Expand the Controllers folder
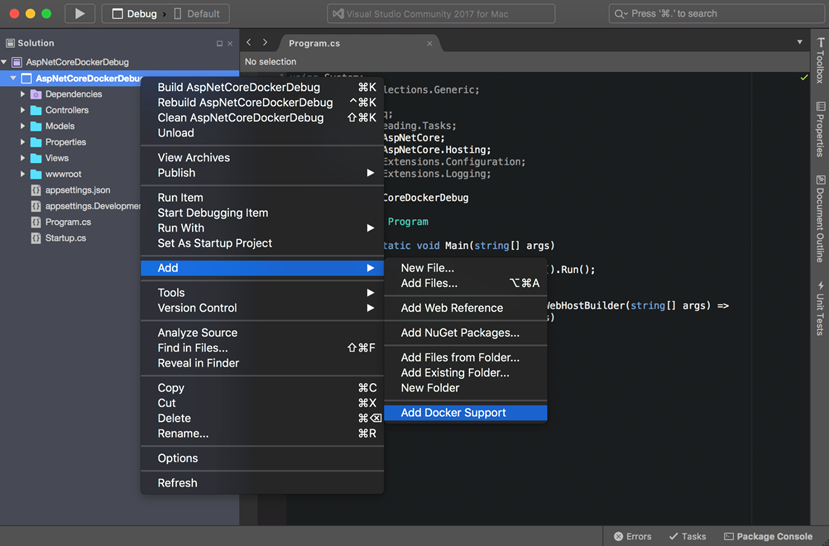 (23, 110)
